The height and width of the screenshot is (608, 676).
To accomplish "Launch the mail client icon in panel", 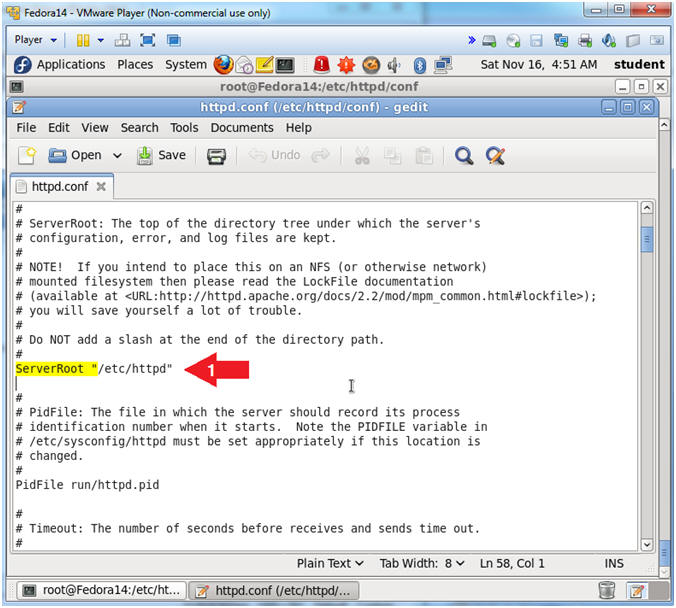I will pos(244,65).
